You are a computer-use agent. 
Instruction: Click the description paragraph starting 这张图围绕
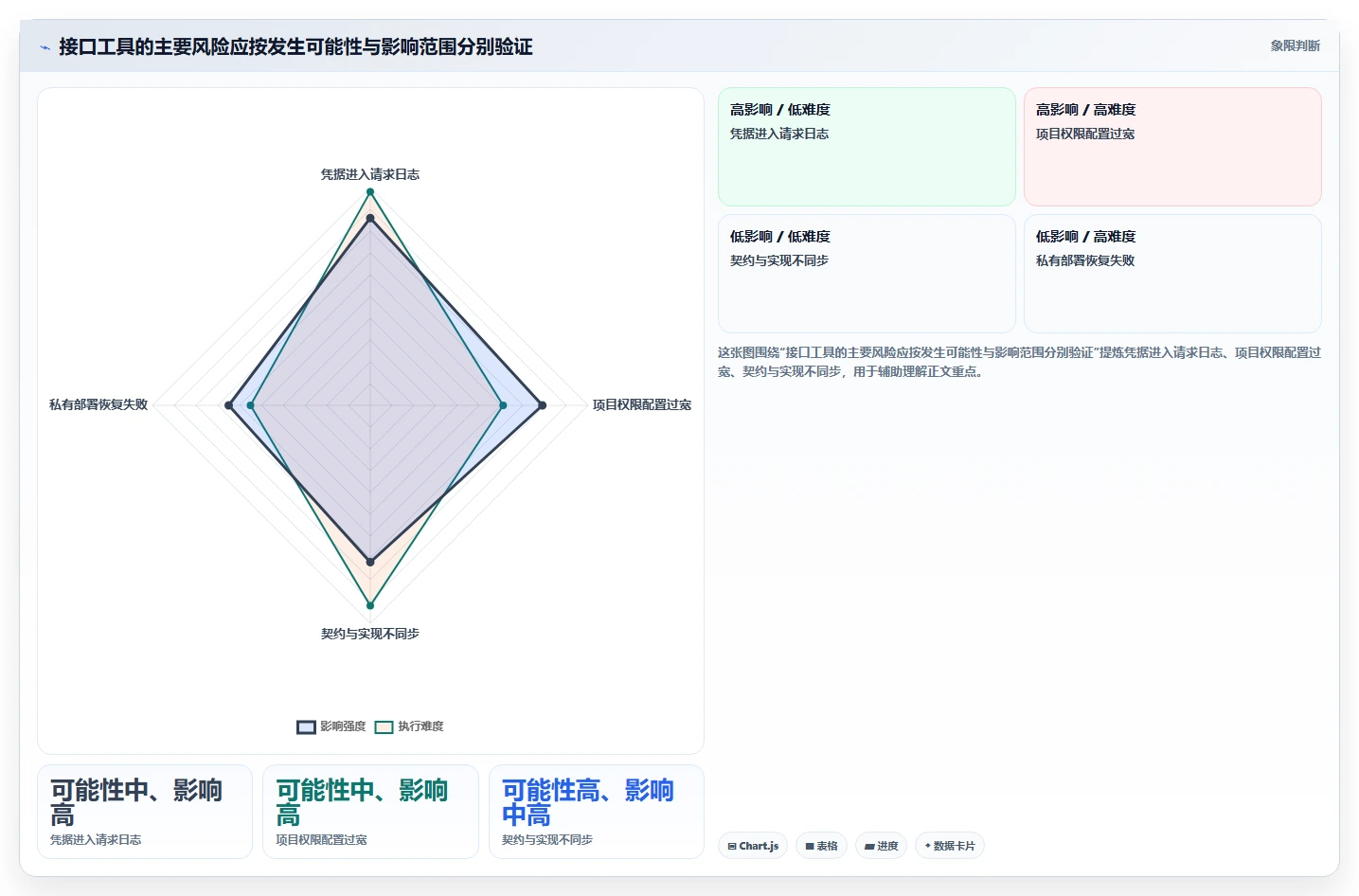[1019, 362]
